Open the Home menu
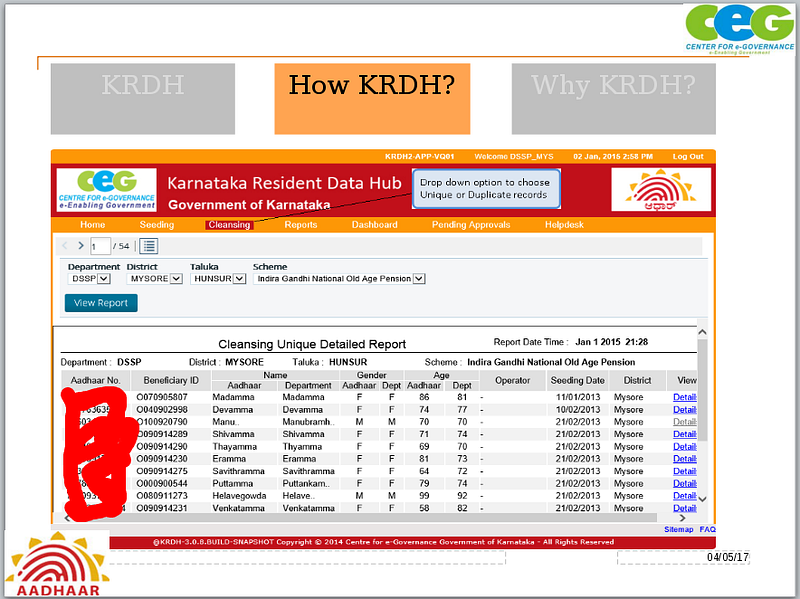The image size is (800, 599). (92, 224)
